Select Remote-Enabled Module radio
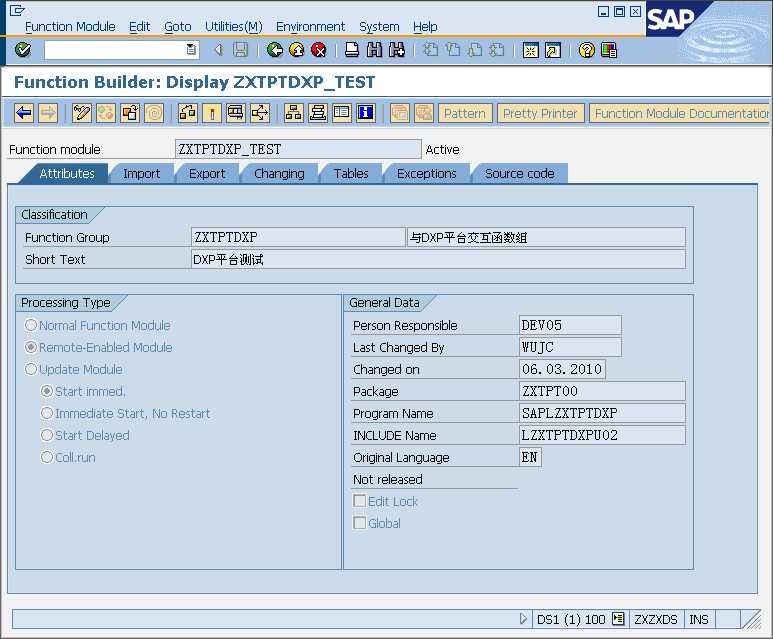 pos(31,347)
